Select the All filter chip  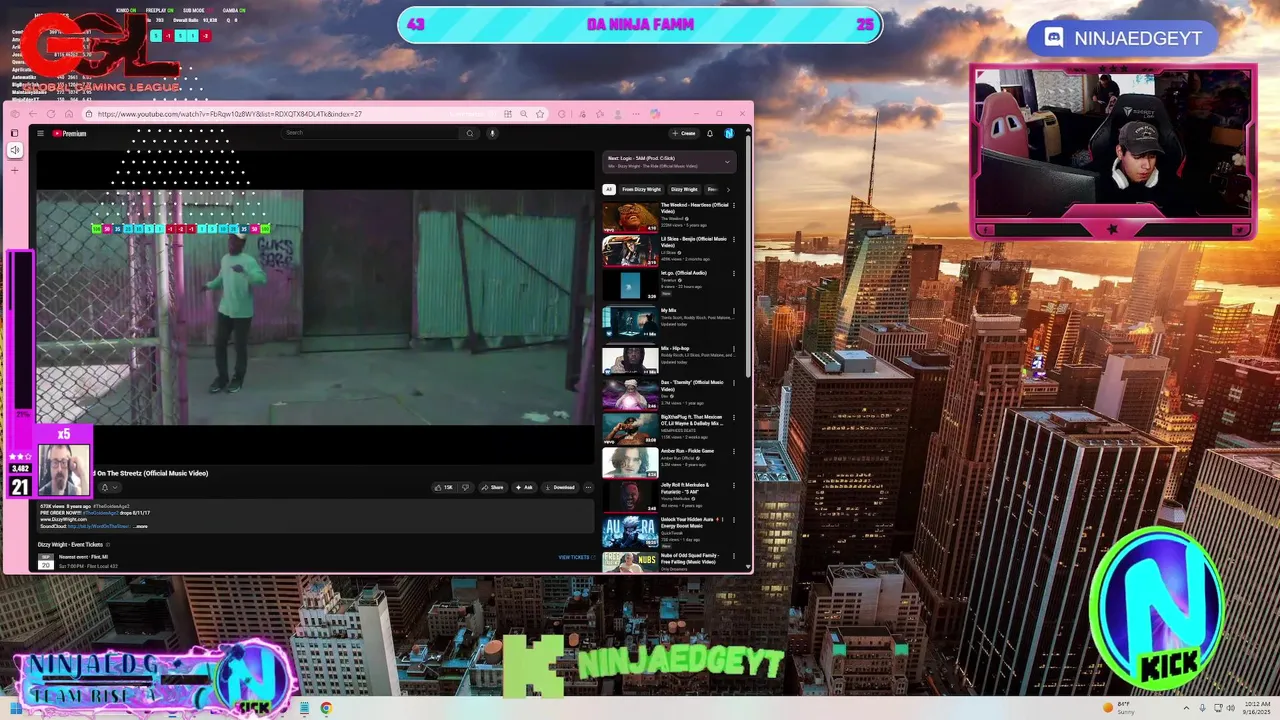608,189
